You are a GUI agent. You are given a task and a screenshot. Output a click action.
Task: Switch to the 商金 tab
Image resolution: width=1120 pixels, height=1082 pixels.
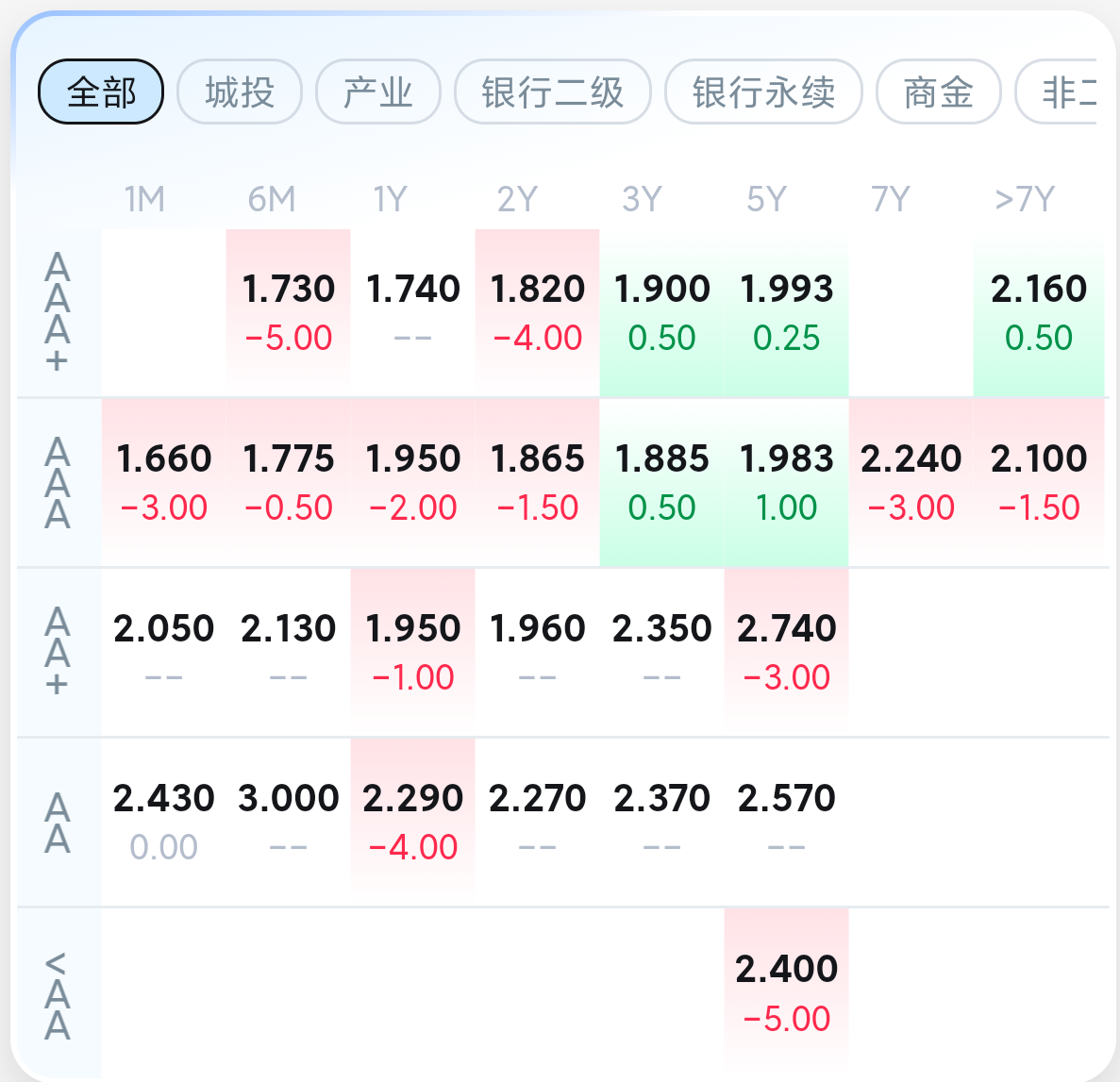coord(938,92)
